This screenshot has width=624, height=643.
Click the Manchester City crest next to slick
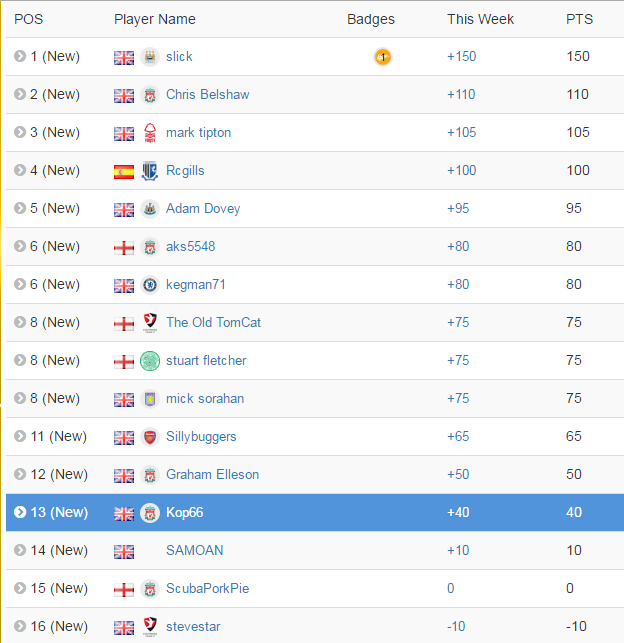click(150, 57)
